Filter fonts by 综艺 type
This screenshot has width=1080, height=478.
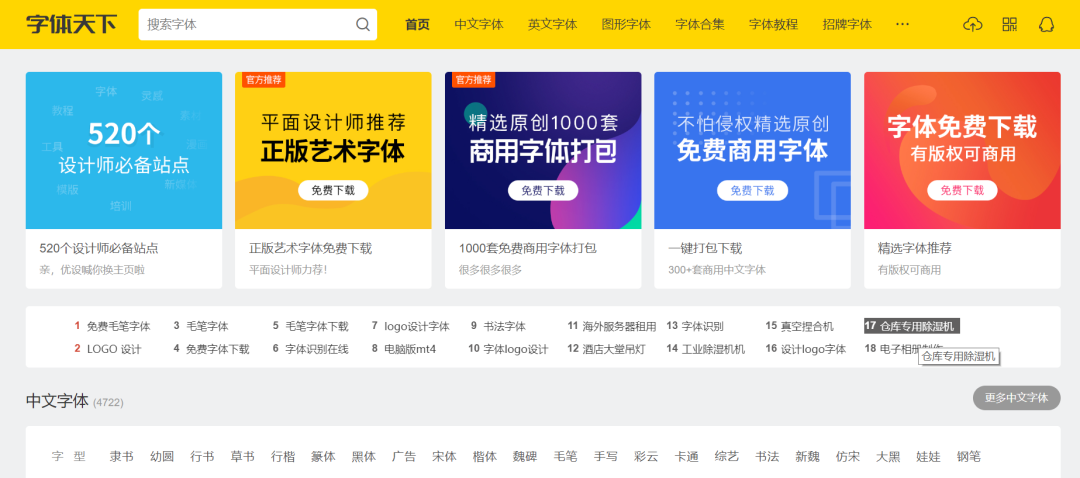click(727, 457)
